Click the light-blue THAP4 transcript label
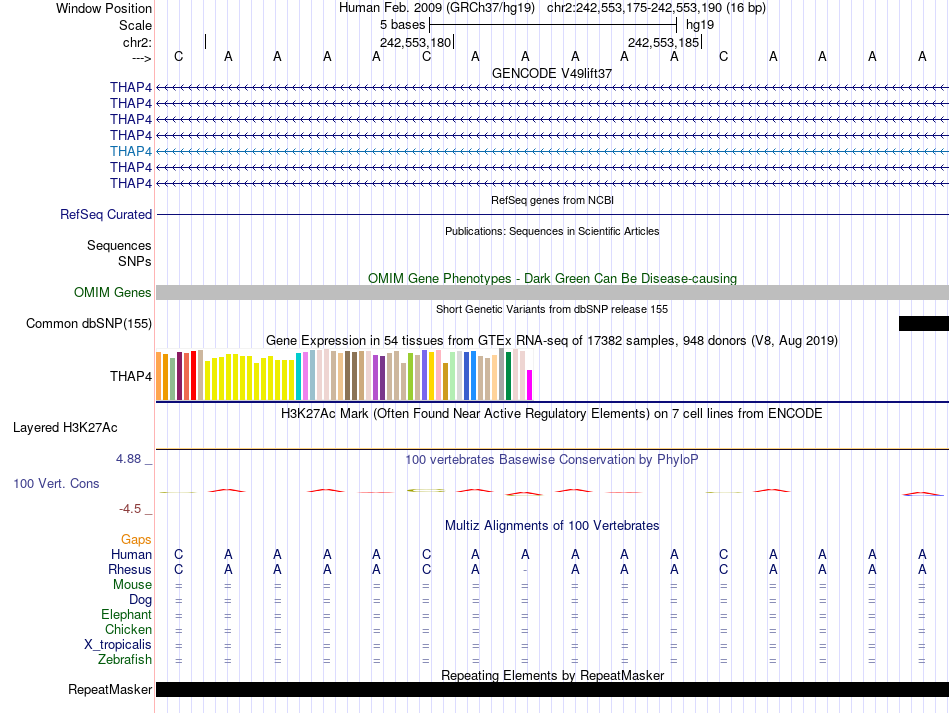 coord(131,151)
